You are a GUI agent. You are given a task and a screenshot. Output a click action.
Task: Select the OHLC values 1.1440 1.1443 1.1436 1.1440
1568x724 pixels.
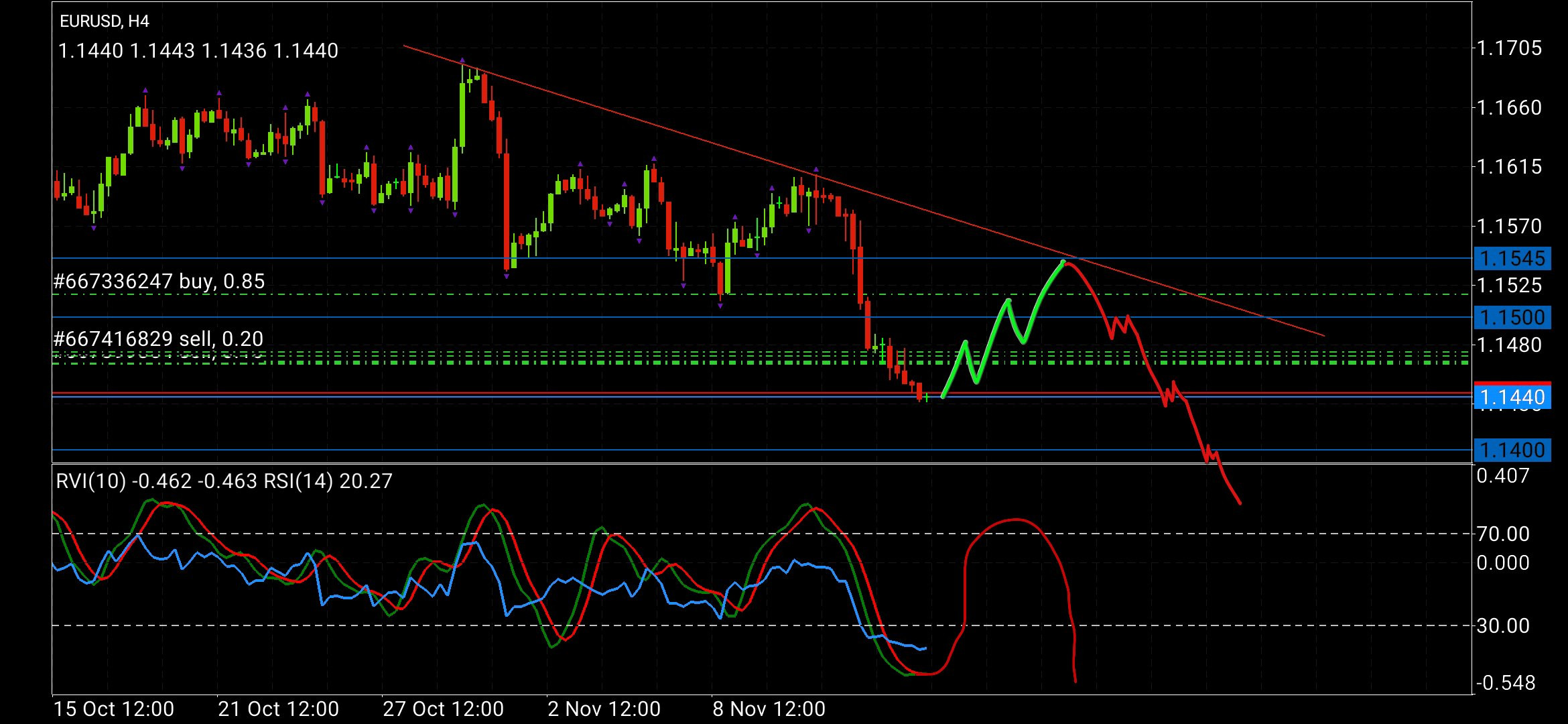tap(198, 51)
